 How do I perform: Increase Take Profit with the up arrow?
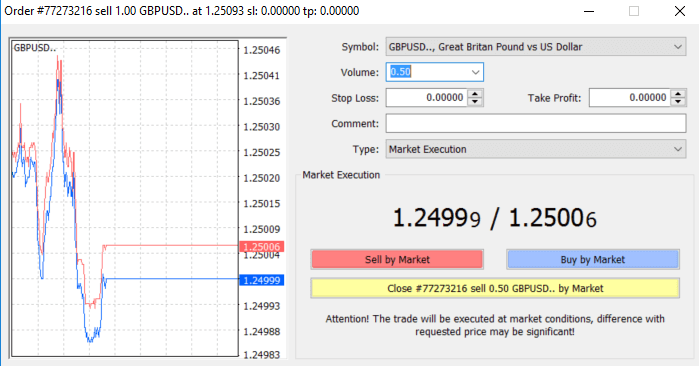[678, 94]
